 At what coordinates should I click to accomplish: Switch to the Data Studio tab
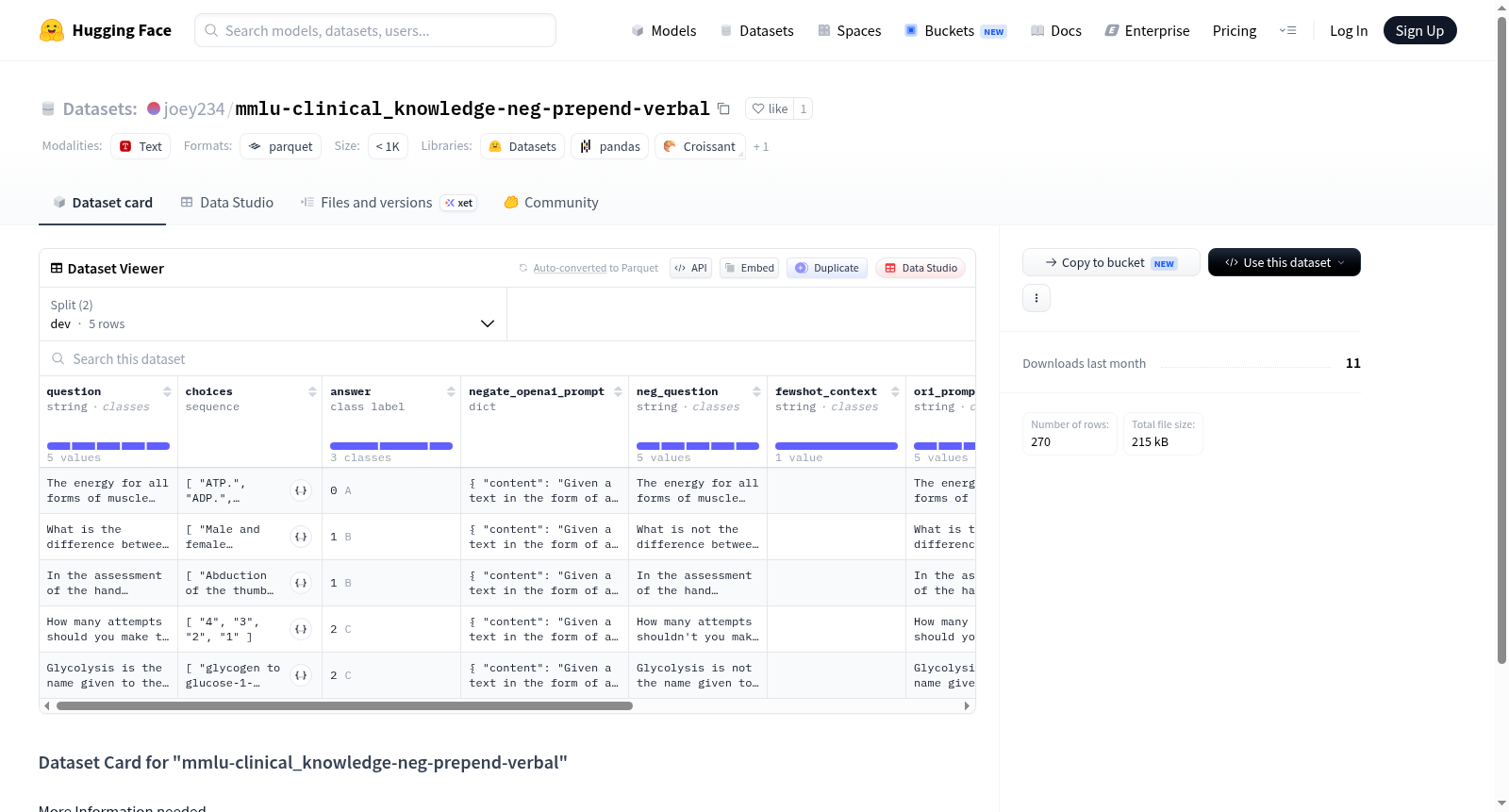point(227,203)
